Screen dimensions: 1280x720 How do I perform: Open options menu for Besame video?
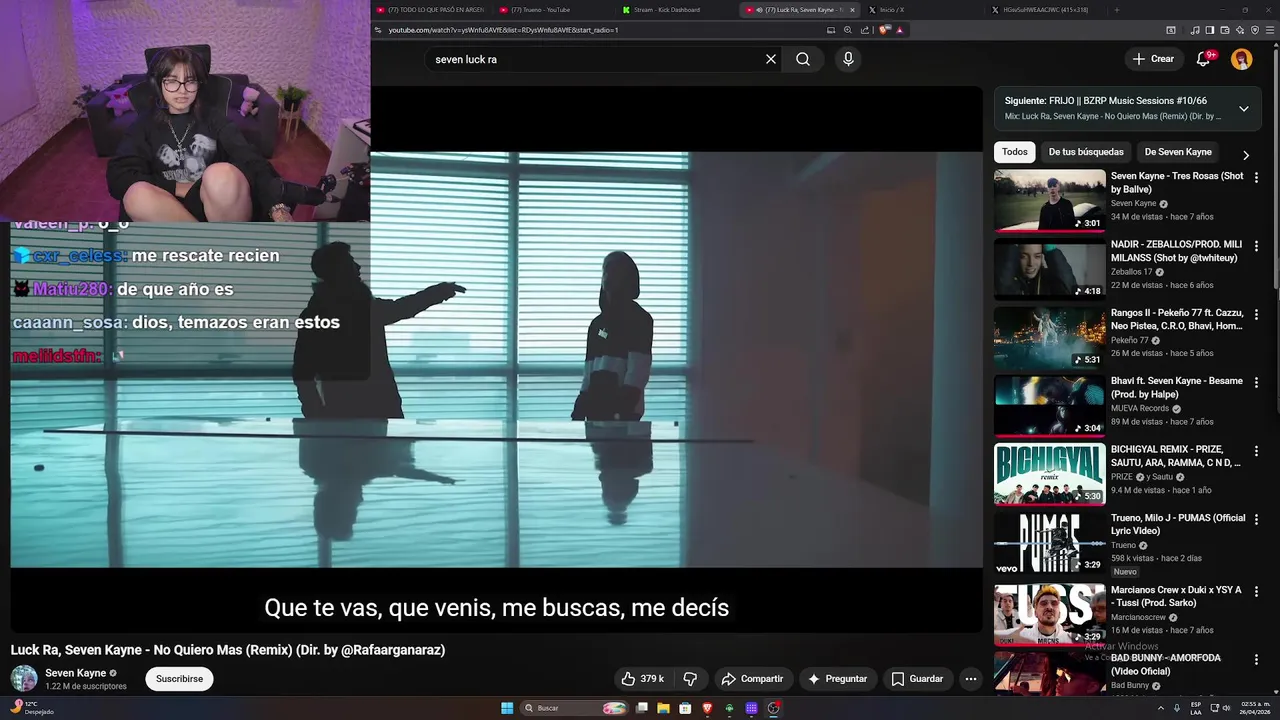(1256, 383)
